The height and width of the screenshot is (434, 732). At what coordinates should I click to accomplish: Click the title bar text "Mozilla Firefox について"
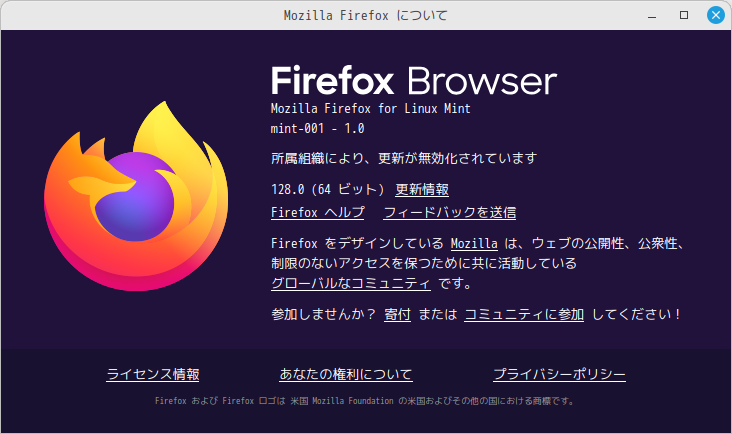(x=366, y=15)
